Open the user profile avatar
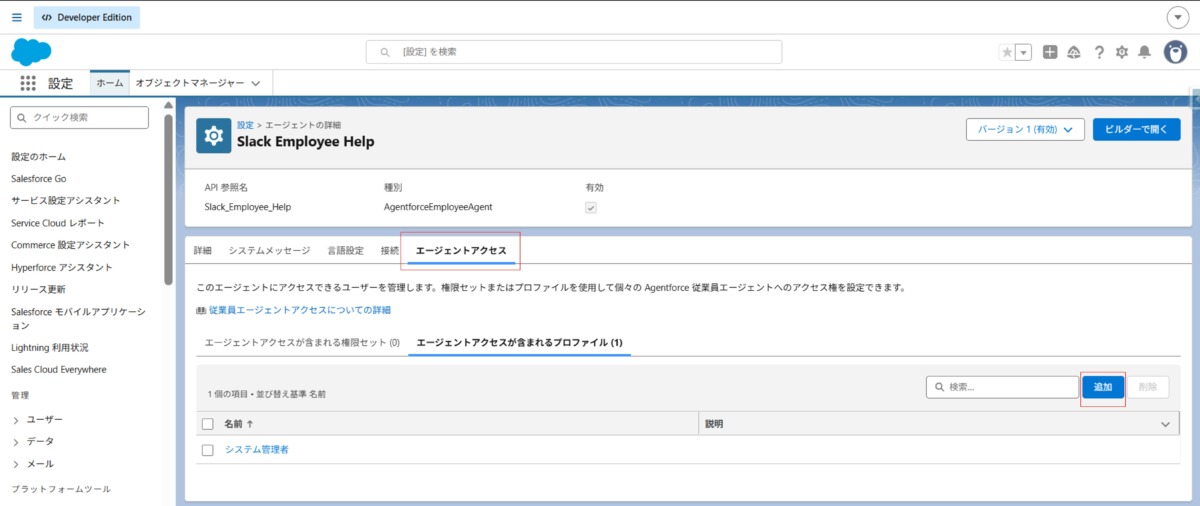Viewport: 1200px width, 506px height. pos(1175,52)
